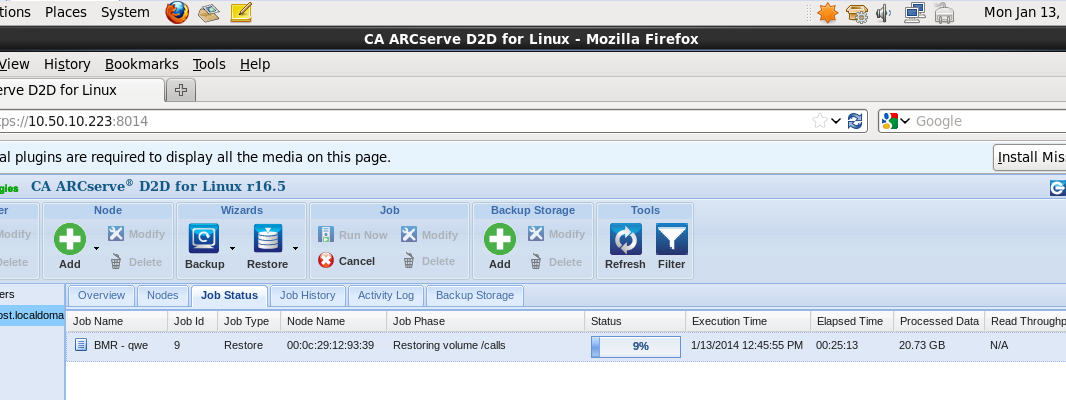Open the Activity Log tab

click(x=385, y=295)
